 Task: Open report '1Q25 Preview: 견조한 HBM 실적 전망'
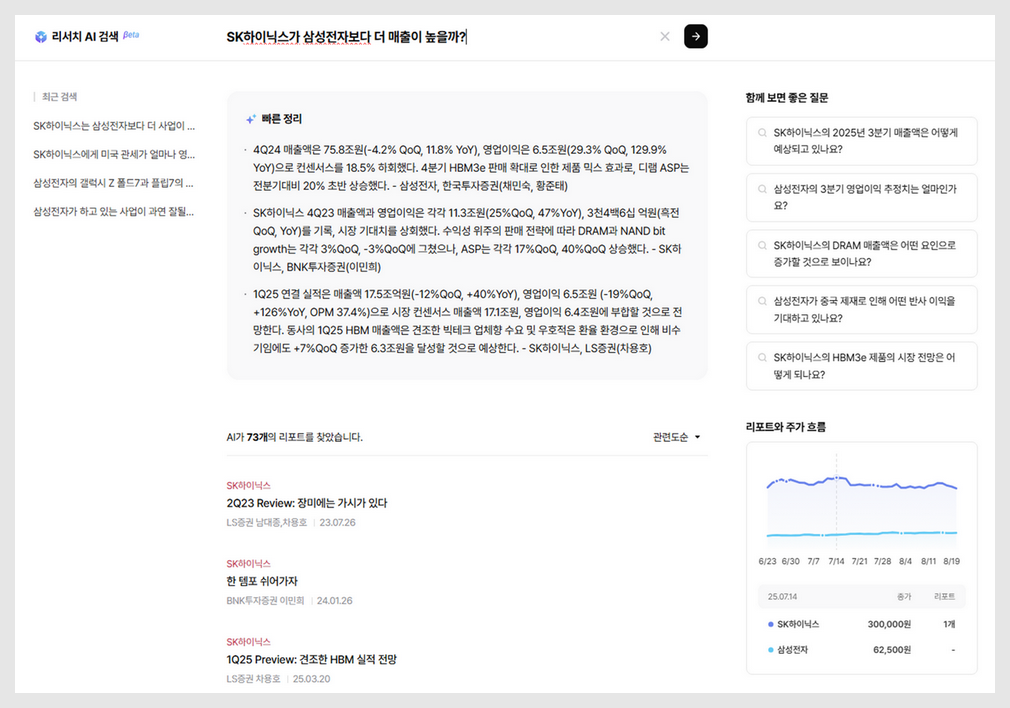coord(311,660)
